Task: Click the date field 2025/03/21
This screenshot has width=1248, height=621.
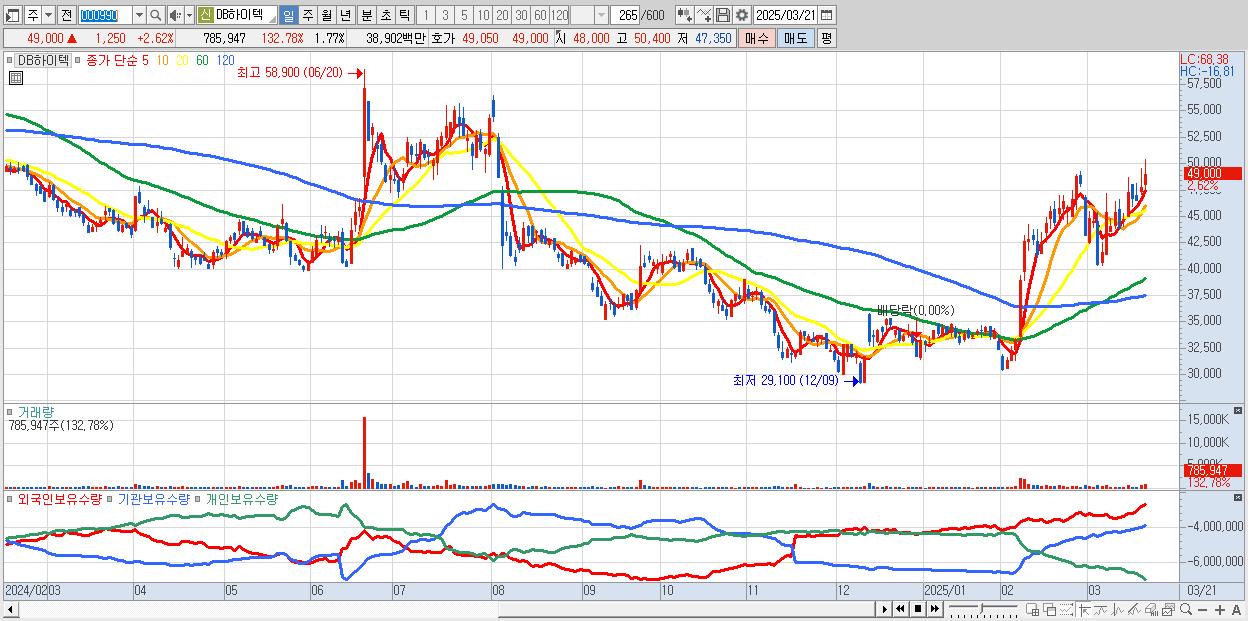Action: [x=786, y=16]
